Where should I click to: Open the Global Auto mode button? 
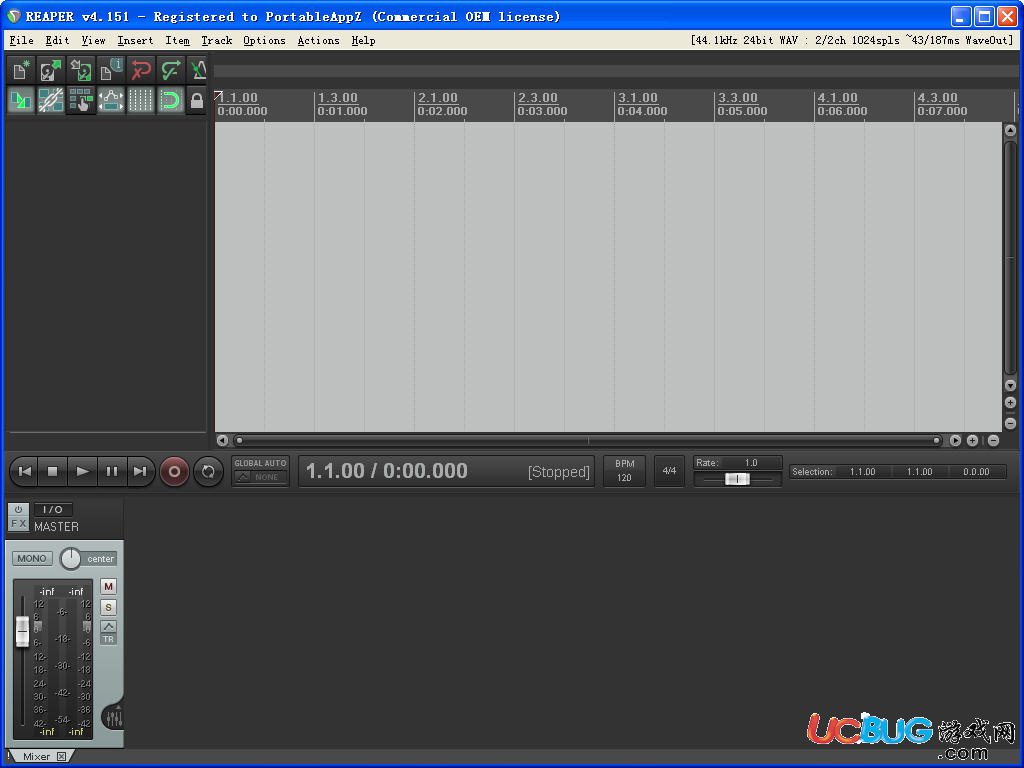point(261,470)
